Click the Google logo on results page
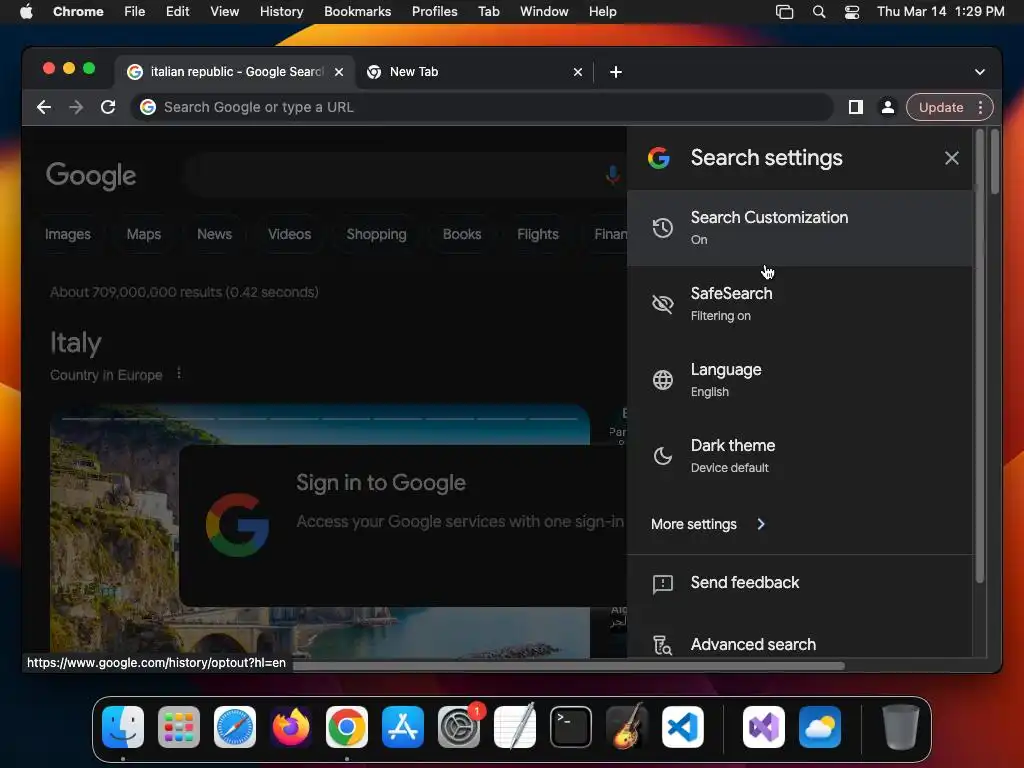Image resolution: width=1024 pixels, height=768 pixels. click(x=91, y=175)
